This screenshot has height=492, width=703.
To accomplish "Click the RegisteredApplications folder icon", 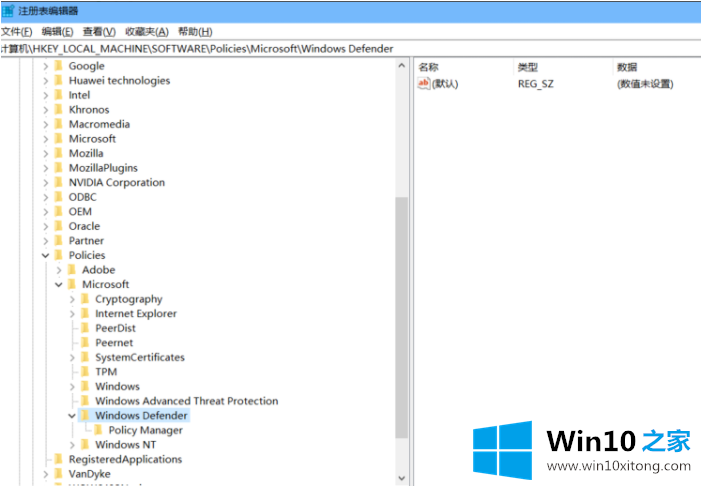I will pyautogui.click(x=58, y=459).
